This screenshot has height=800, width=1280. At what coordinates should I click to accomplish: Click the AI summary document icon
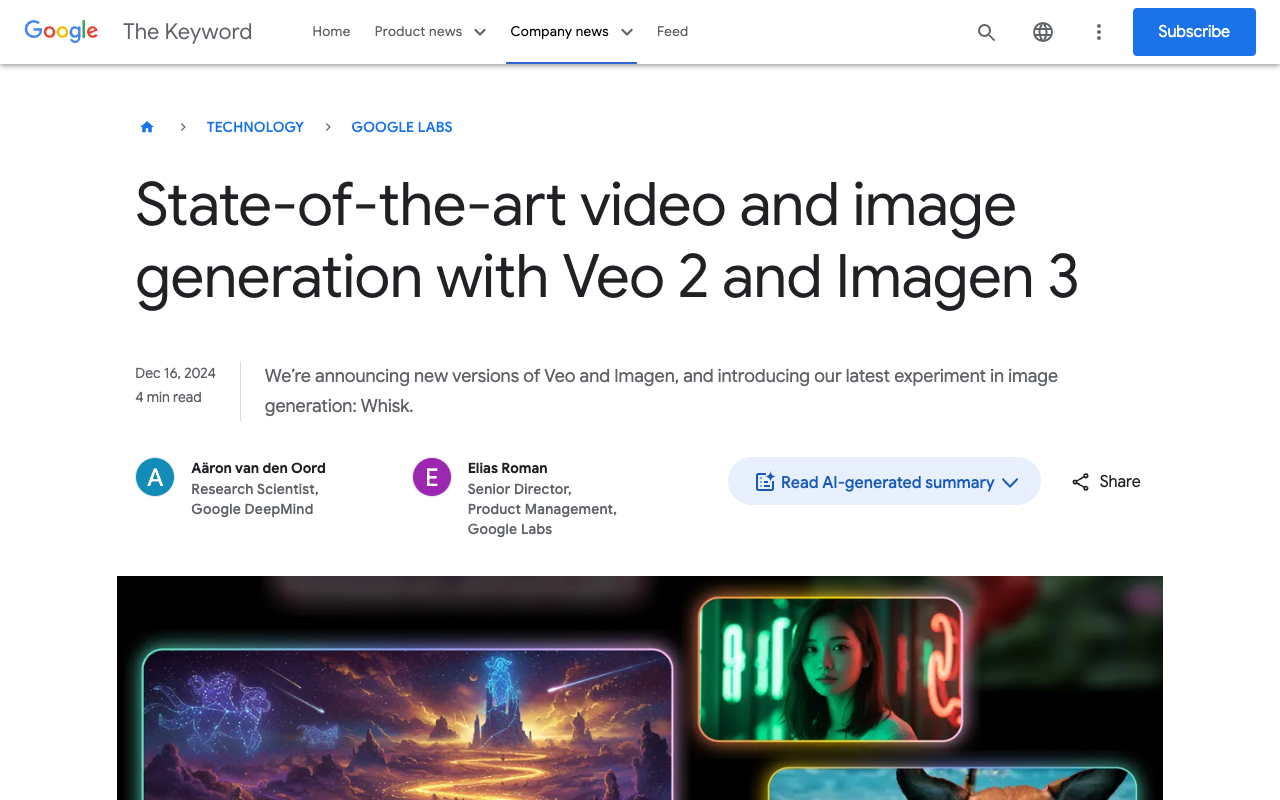click(764, 481)
